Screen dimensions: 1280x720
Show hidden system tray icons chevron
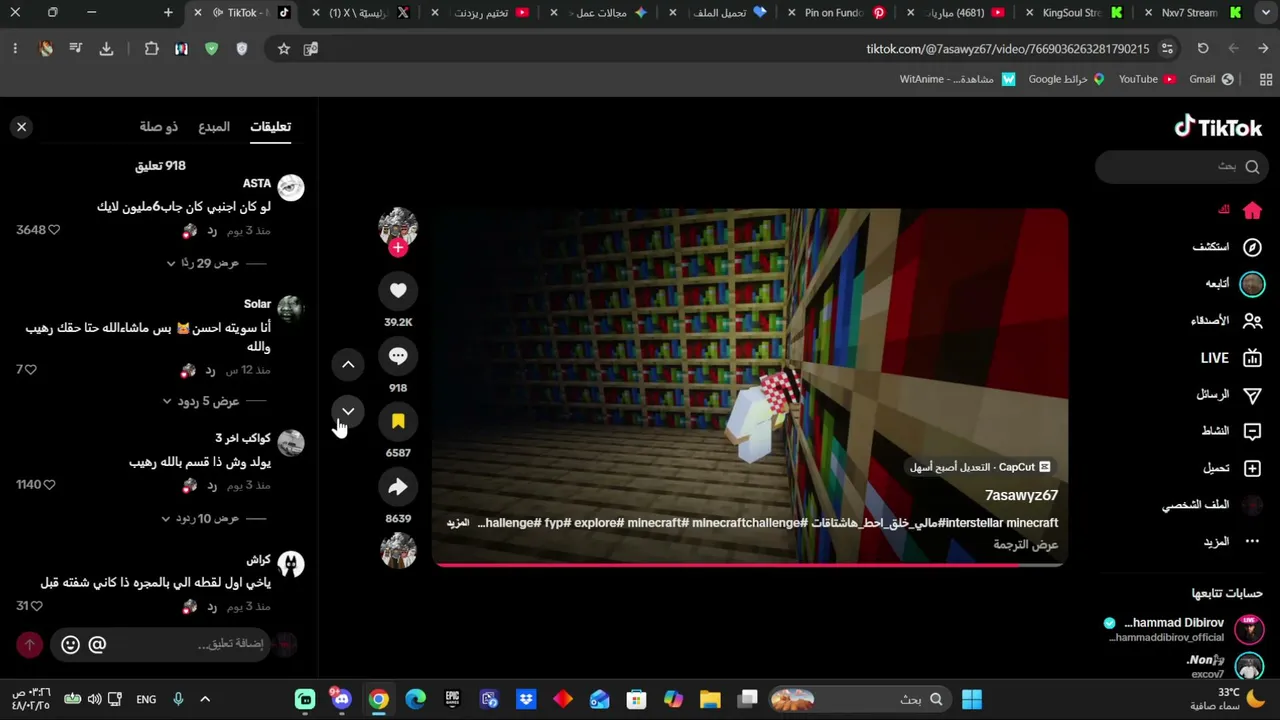205,699
